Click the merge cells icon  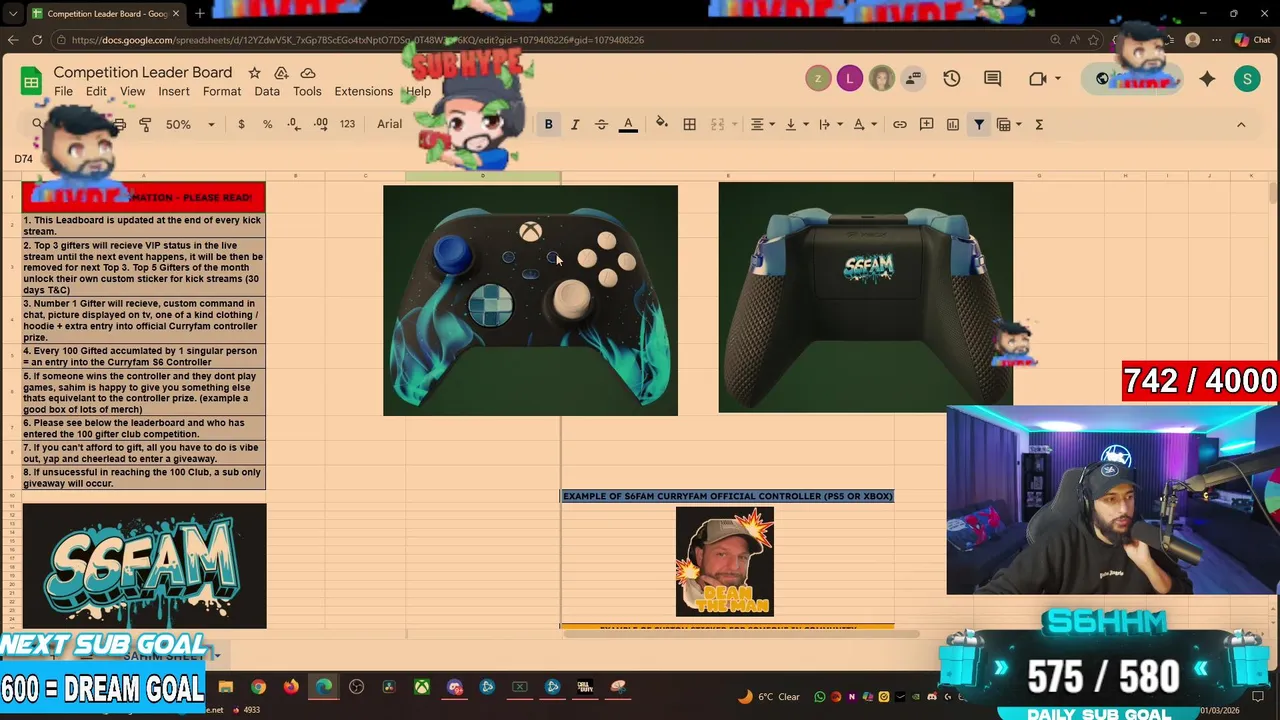(717, 124)
